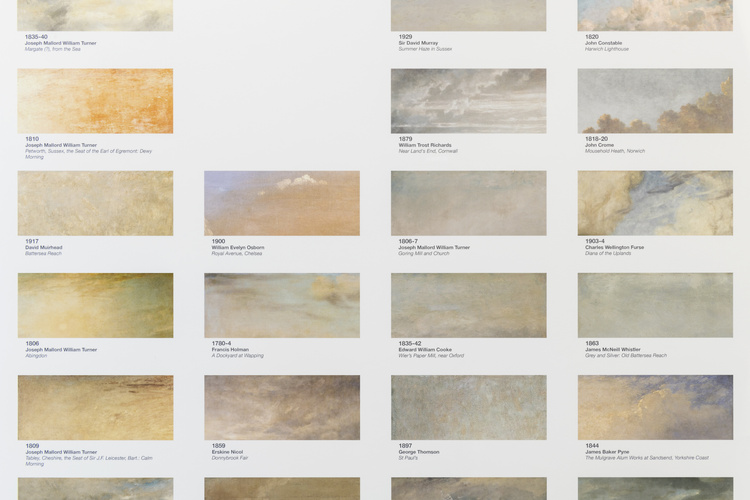Click the Turner artist name under year 1810
The image size is (750, 500).
(61, 145)
